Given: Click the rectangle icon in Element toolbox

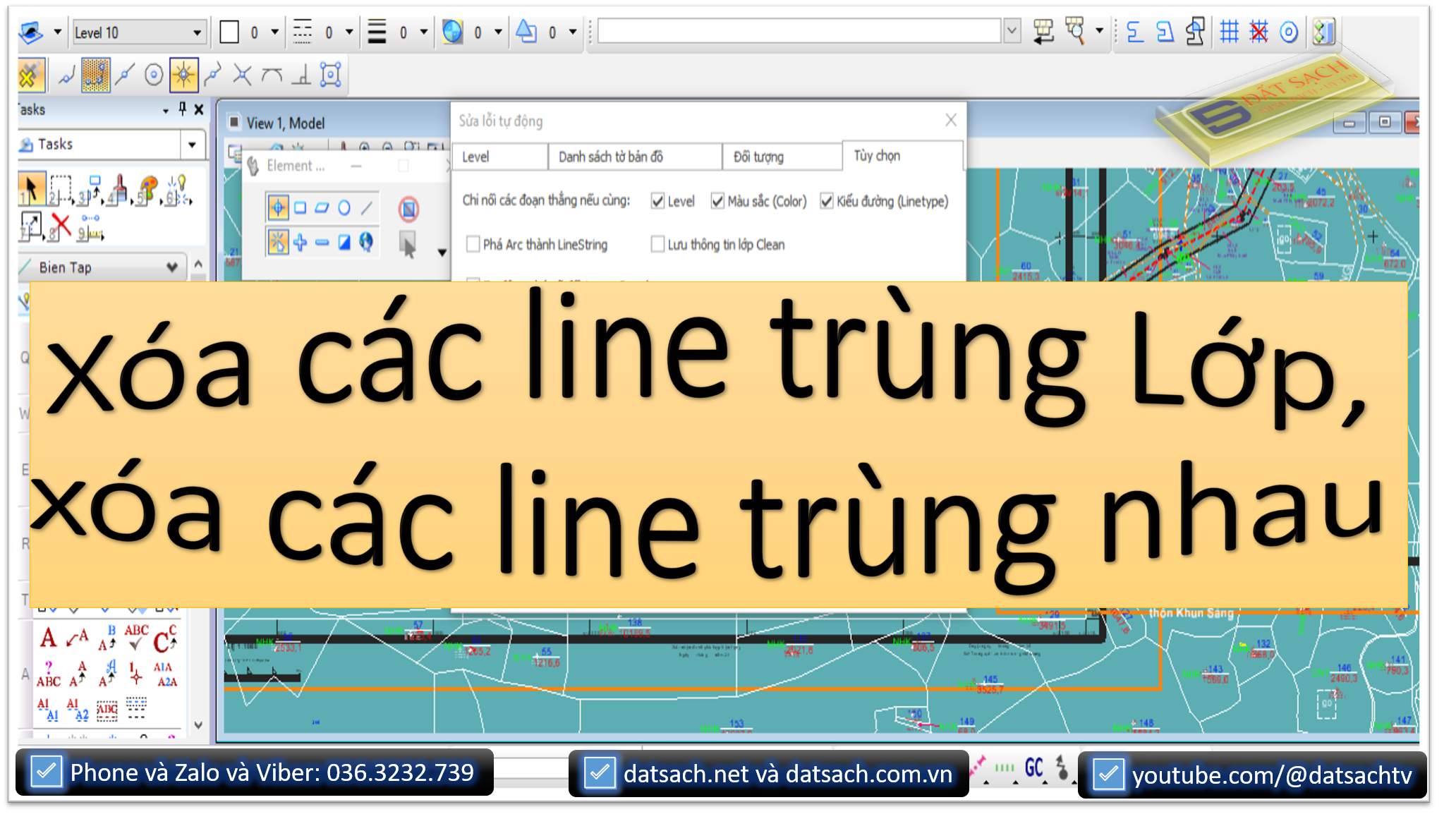Looking at the screenshot, I should [x=301, y=207].
